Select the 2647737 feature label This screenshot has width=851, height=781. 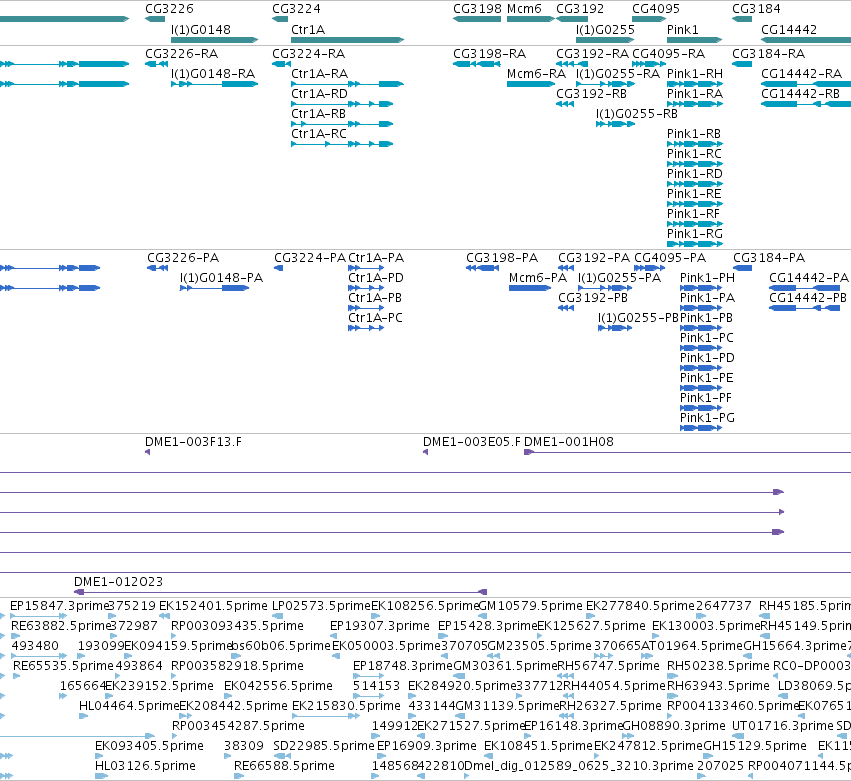(x=723, y=605)
